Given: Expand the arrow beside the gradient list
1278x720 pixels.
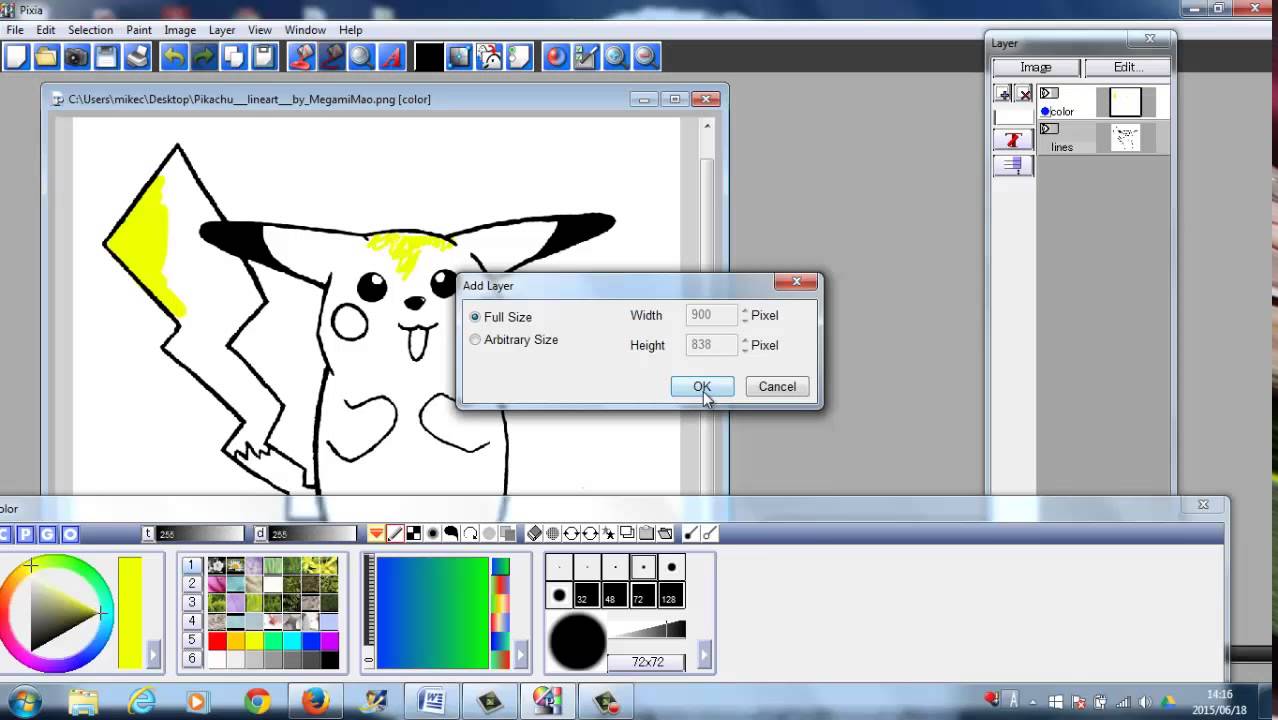Looking at the screenshot, I should point(519,656).
